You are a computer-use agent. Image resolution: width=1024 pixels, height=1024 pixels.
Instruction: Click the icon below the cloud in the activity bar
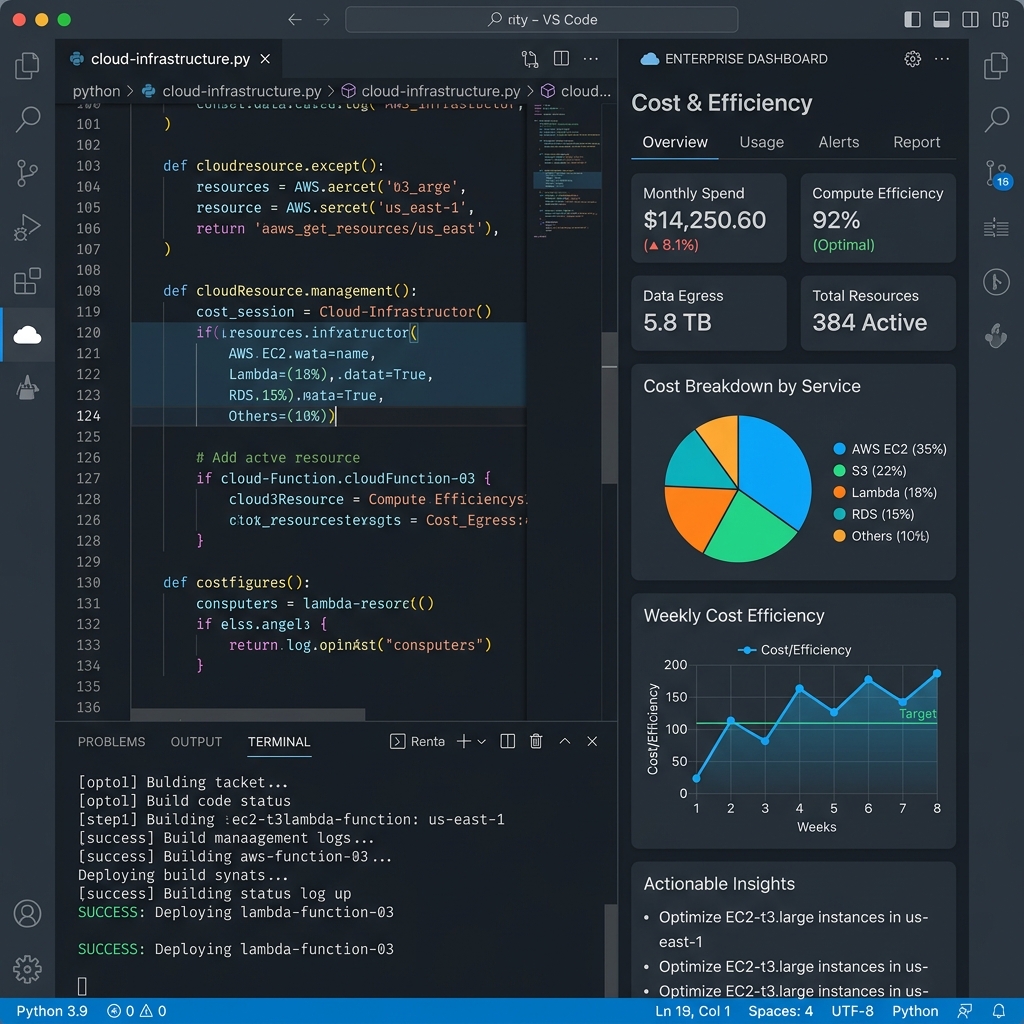(x=27, y=387)
